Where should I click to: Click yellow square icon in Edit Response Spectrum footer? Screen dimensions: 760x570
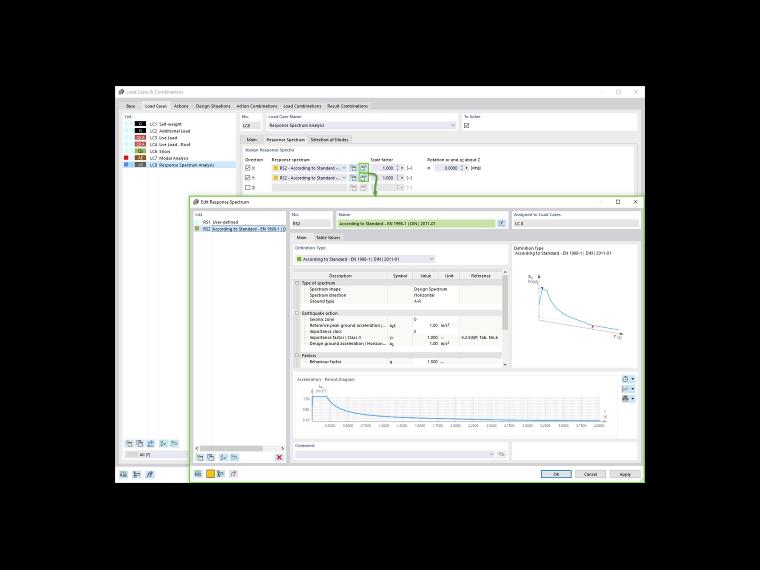point(210,474)
